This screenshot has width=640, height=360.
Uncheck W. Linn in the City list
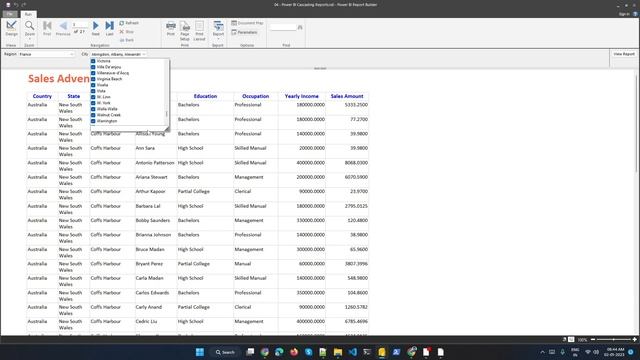[93, 97]
